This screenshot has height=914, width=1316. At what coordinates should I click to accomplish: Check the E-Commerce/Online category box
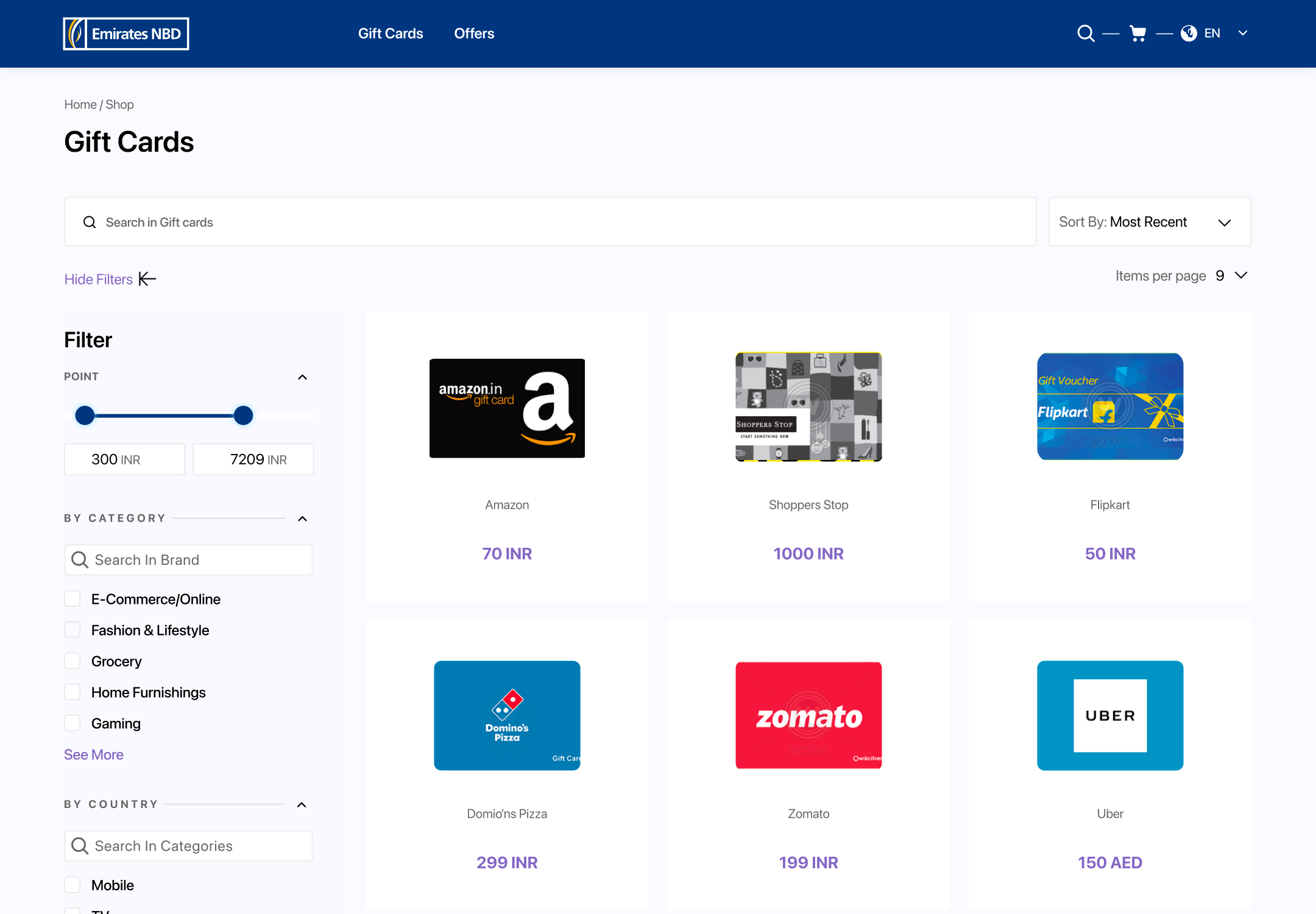click(73, 599)
